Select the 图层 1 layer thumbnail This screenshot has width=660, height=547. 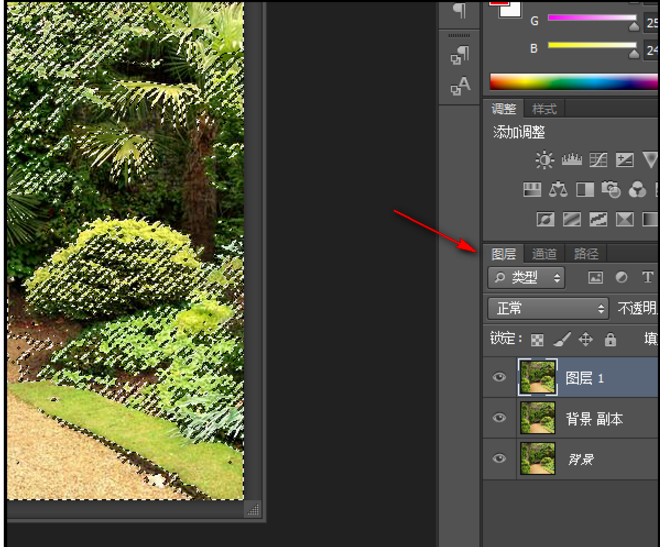coord(538,377)
